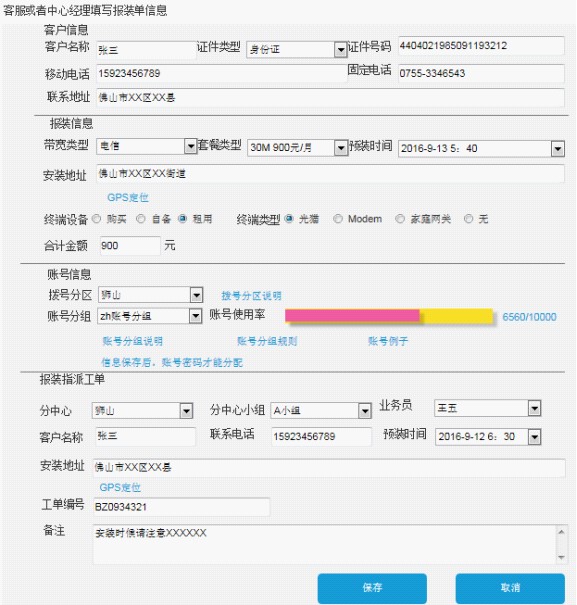This screenshot has width=577, height=605.
Task: Click the GPS定位 link under 安装地址 in 报装信息
Action: (128, 198)
